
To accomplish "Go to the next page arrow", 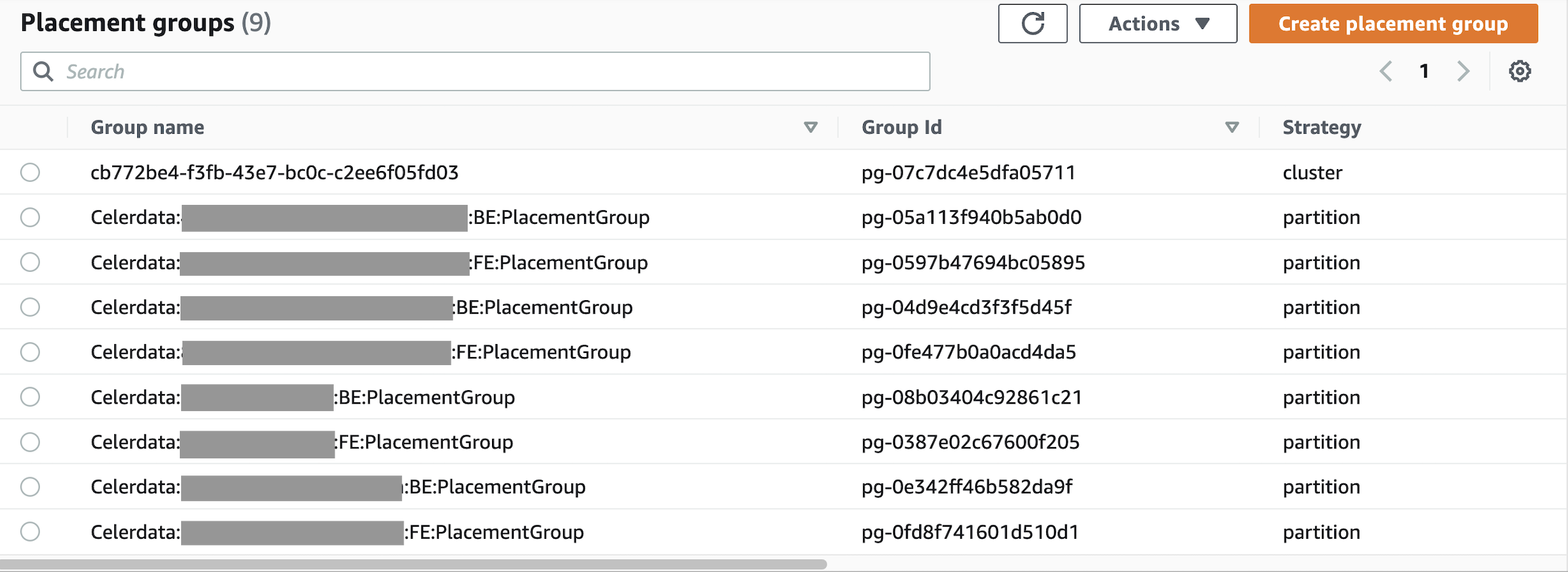I will (1463, 71).
